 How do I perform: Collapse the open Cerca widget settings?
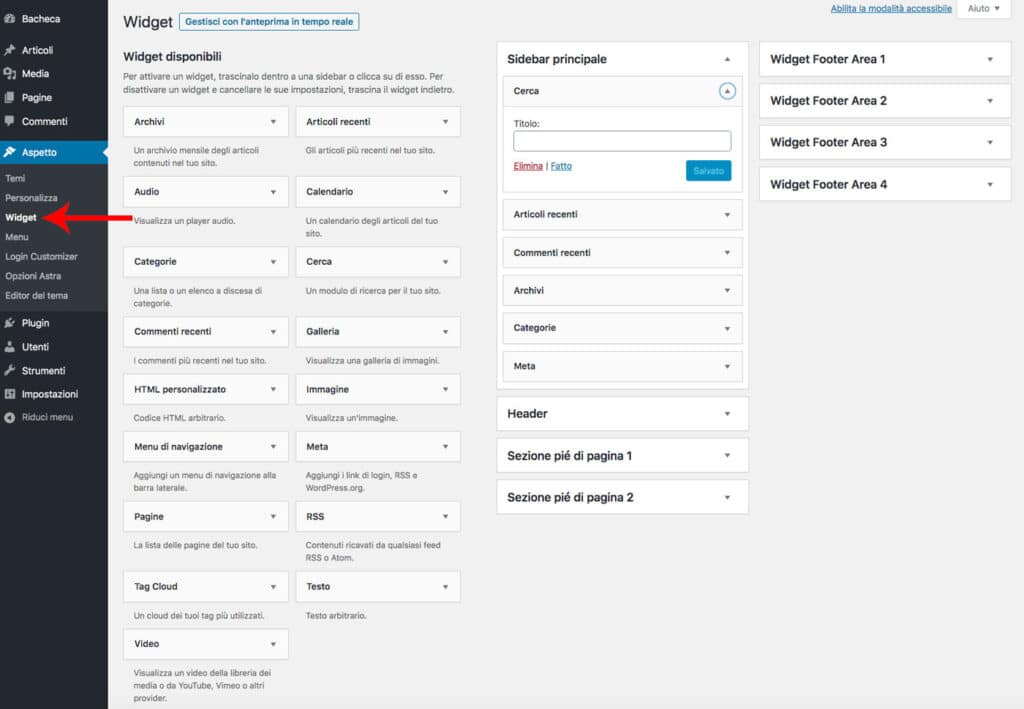tap(729, 90)
